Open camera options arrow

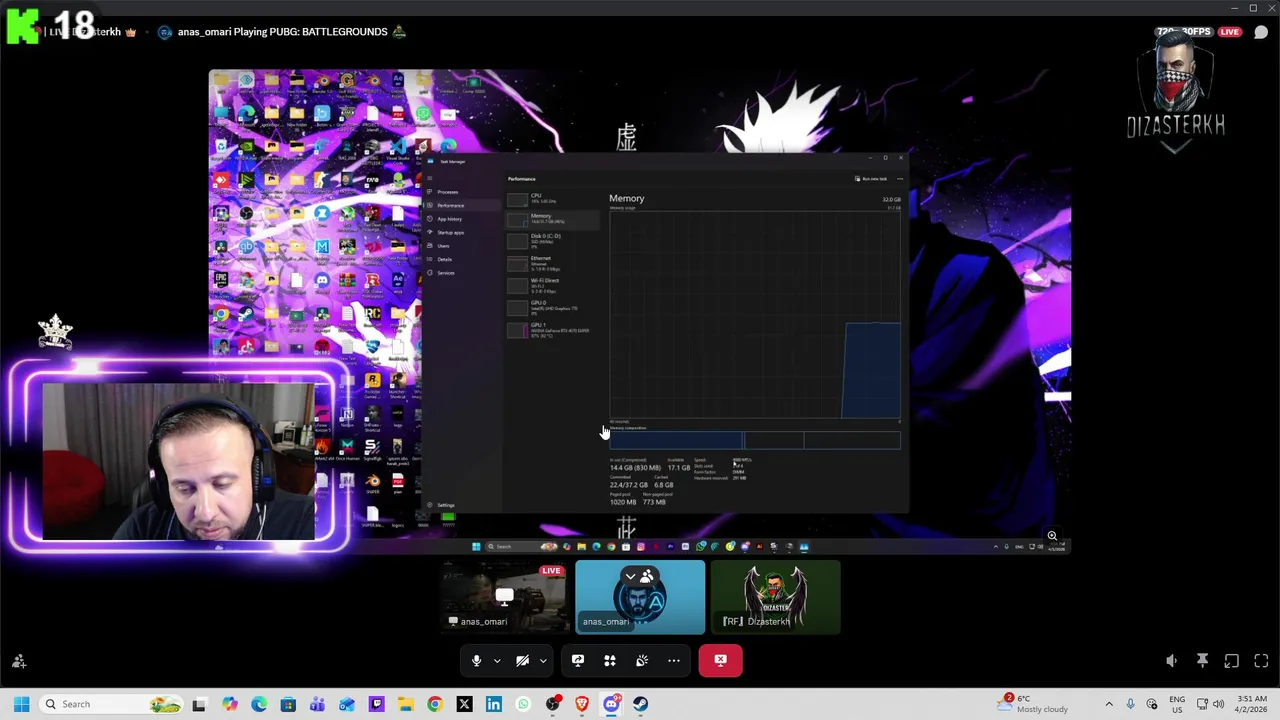point(543,661)
